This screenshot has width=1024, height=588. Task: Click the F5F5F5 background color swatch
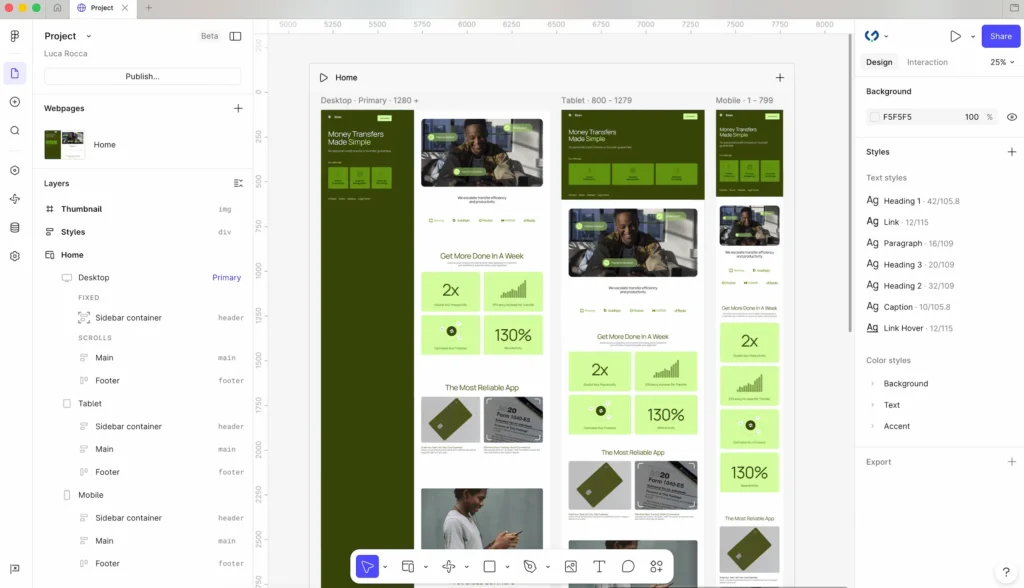874,117
